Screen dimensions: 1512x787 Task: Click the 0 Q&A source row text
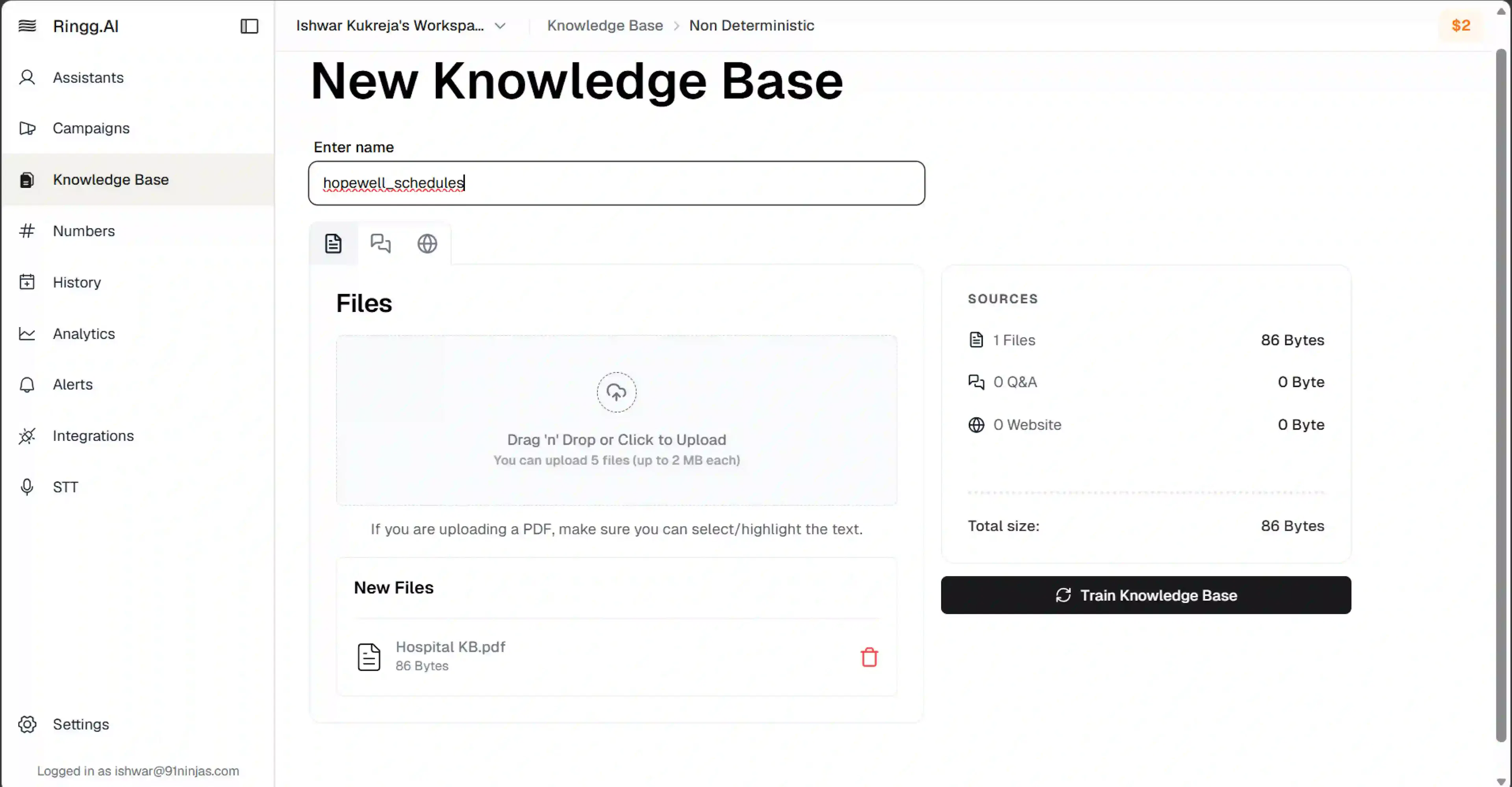point(1015,382)
